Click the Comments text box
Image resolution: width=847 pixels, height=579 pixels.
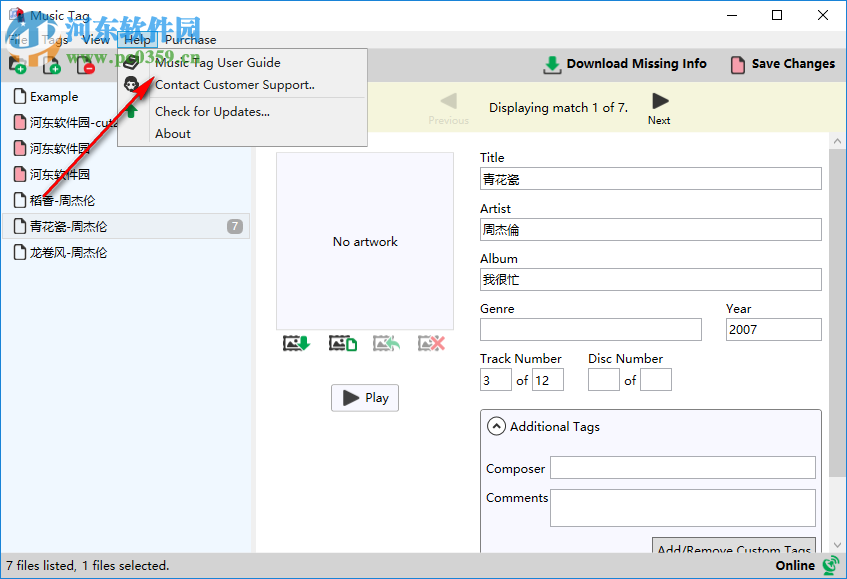[x=683, y=508]
